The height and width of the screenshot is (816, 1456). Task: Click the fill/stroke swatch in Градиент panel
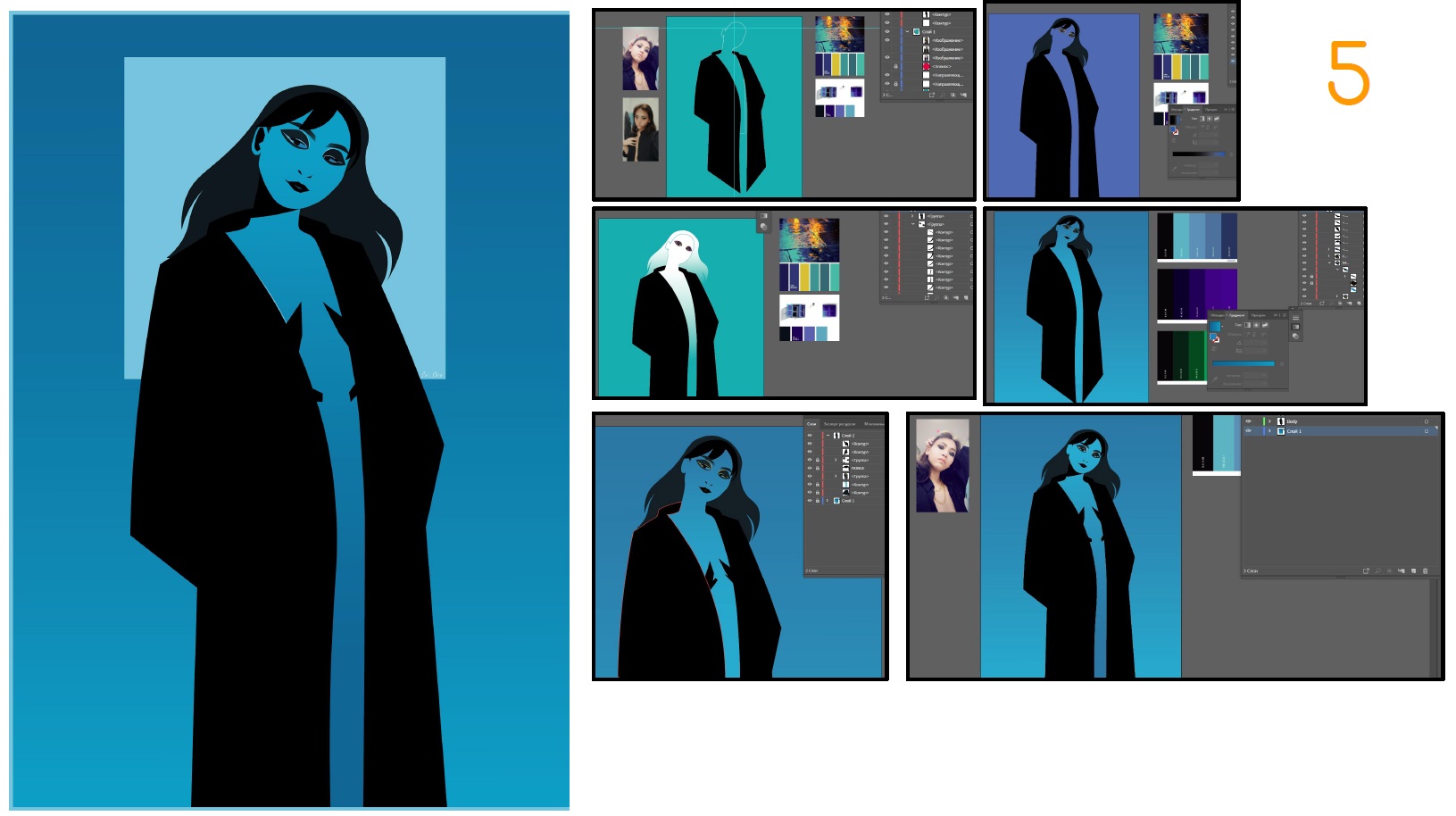[x=1214, y=337]
